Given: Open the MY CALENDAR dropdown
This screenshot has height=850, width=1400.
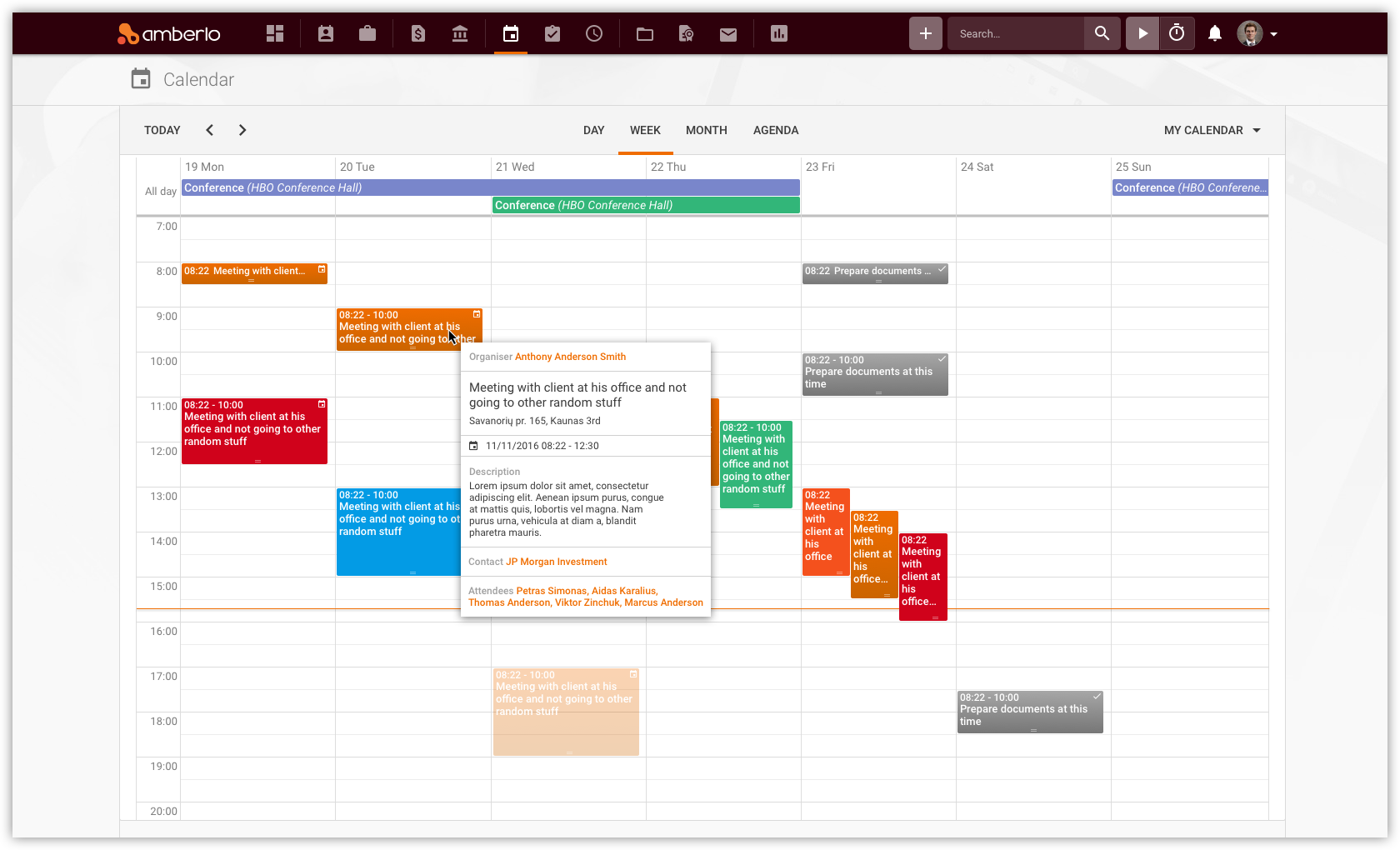Looking at the screenshot, I should click(x=1212, y=130).
